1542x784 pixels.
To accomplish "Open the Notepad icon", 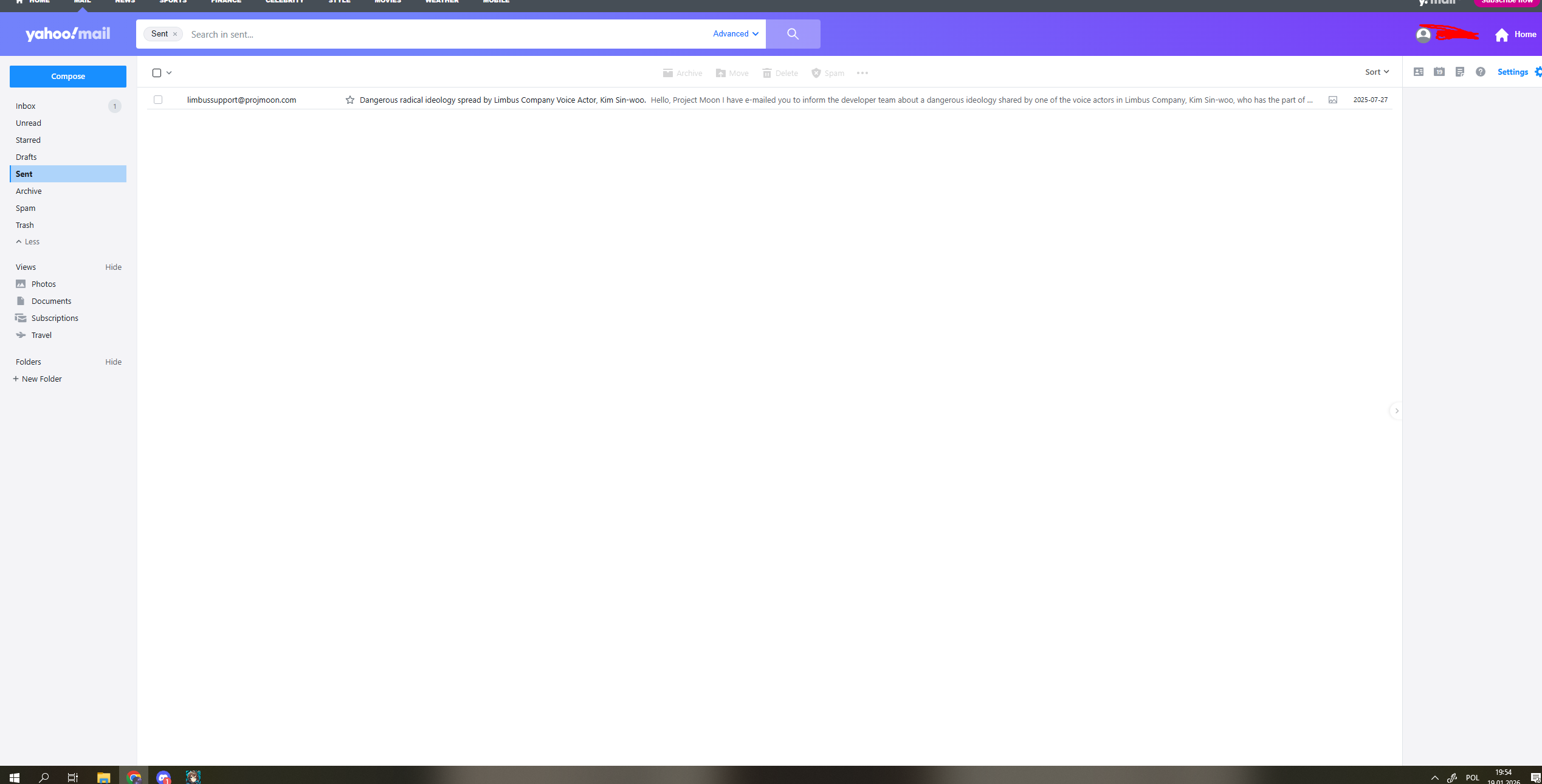I will [1460, 72].
